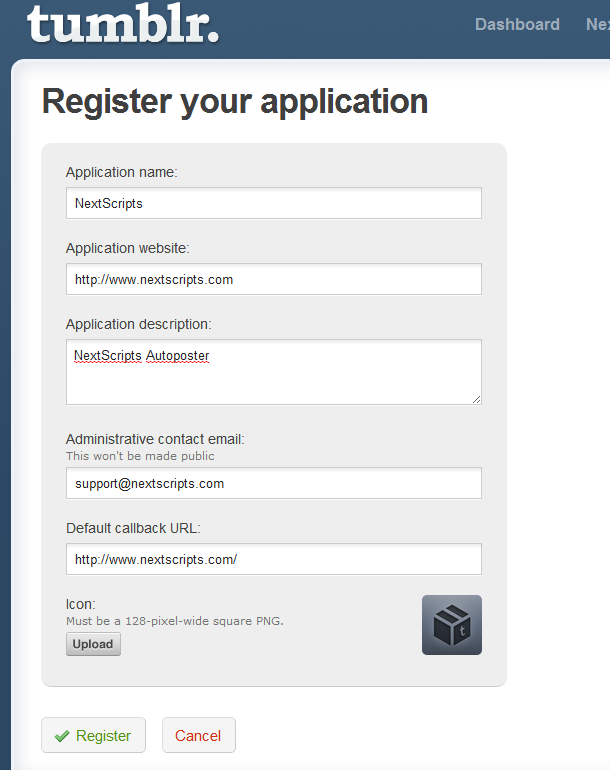This screenshot has height=770, width=610.
Task: Click the Application name label
Action: (122, 172)
